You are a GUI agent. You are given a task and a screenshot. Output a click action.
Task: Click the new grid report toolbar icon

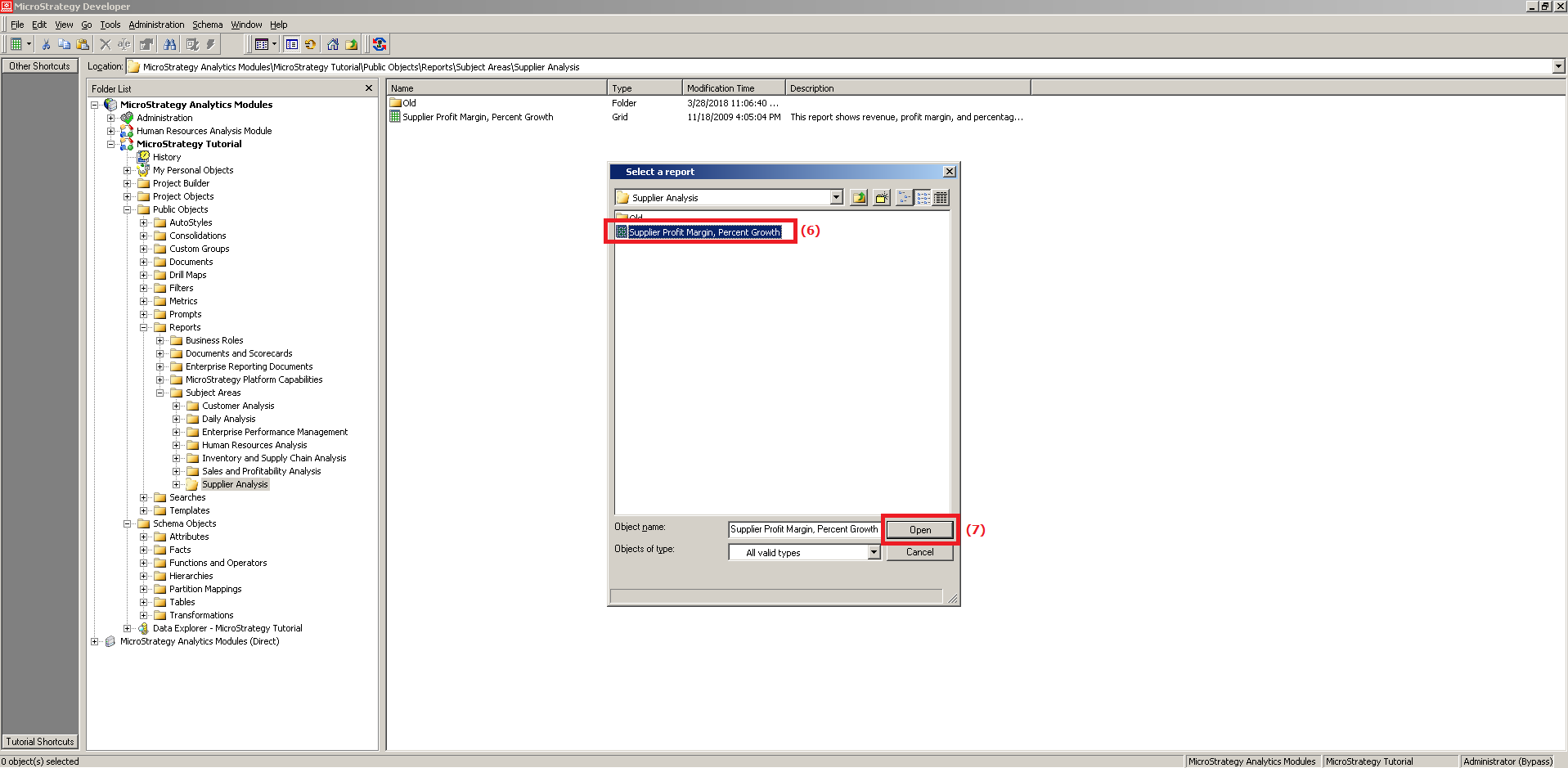(x=16, y=44)
